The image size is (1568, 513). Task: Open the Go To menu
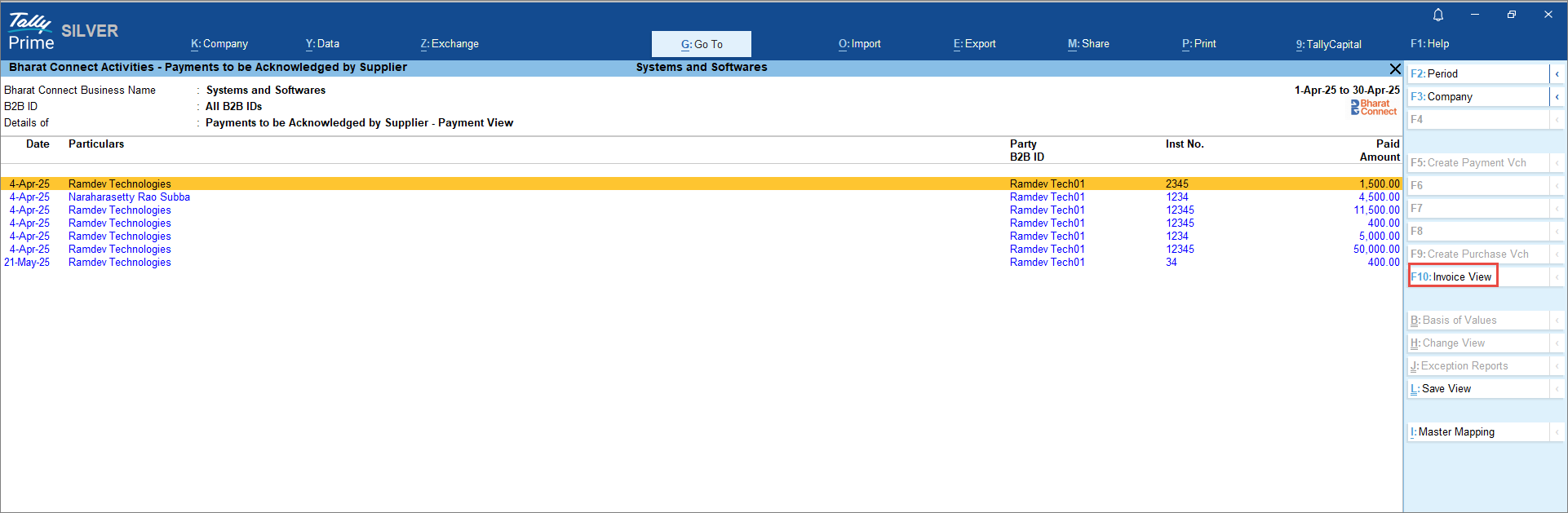[702, 44]
